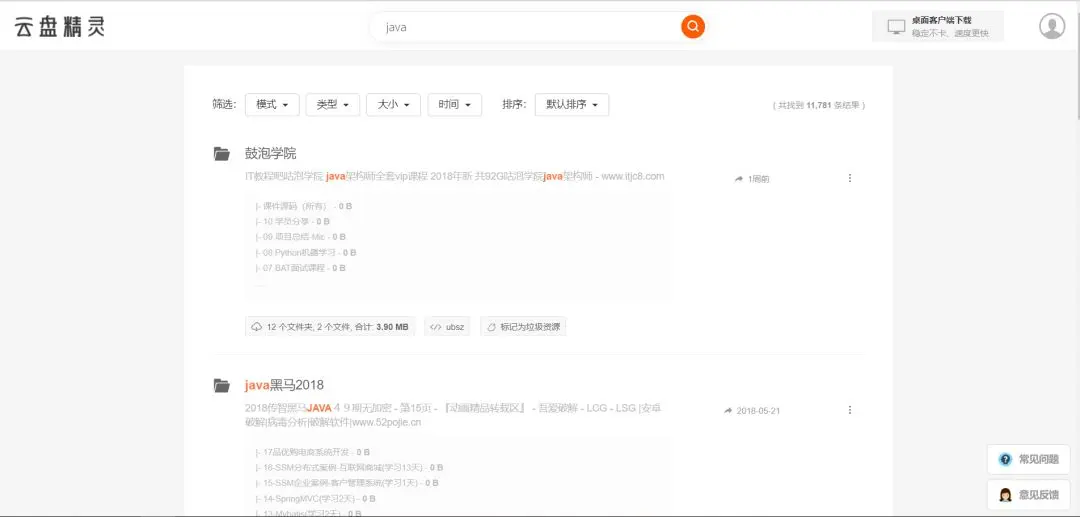Click 标记为垃圾资源 button
1080x517 pixels.
click(523, 327)
